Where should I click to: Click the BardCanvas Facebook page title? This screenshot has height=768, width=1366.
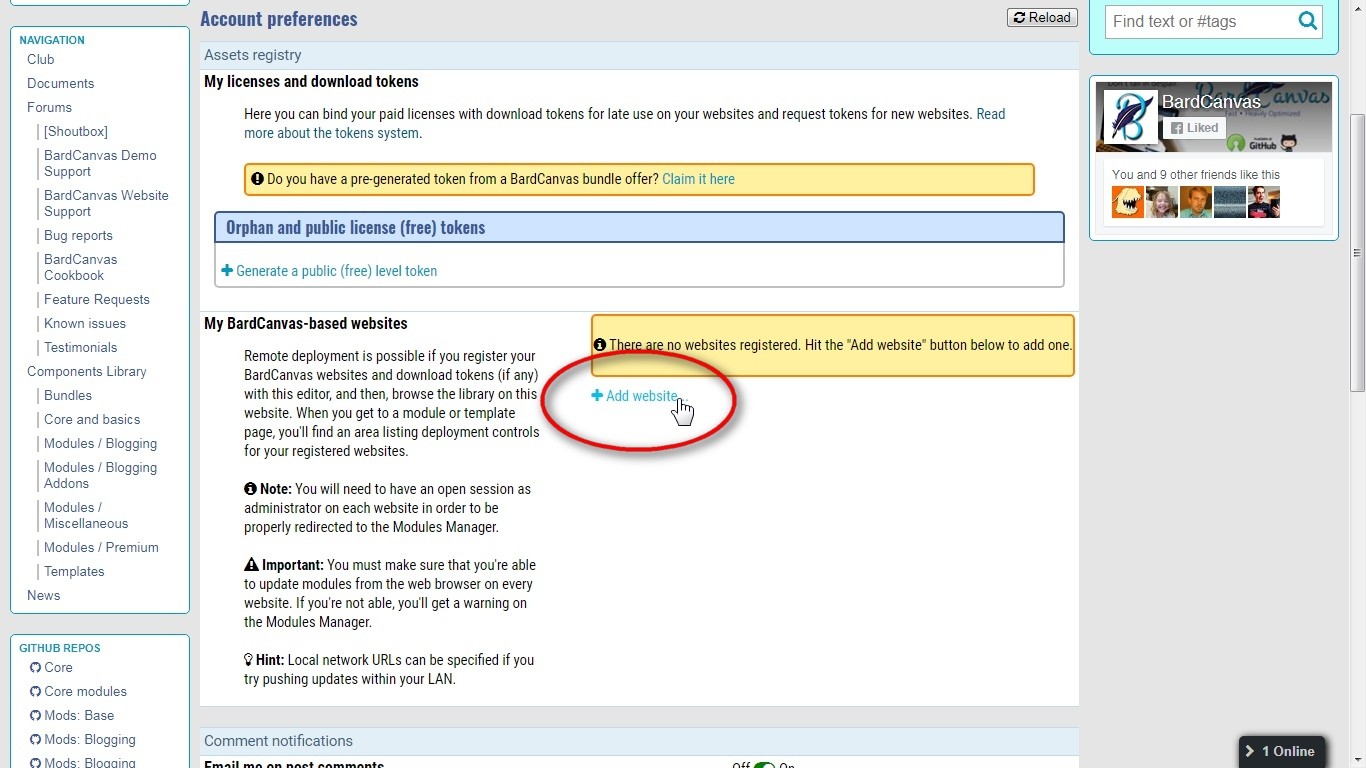[x=1211, y=102]
